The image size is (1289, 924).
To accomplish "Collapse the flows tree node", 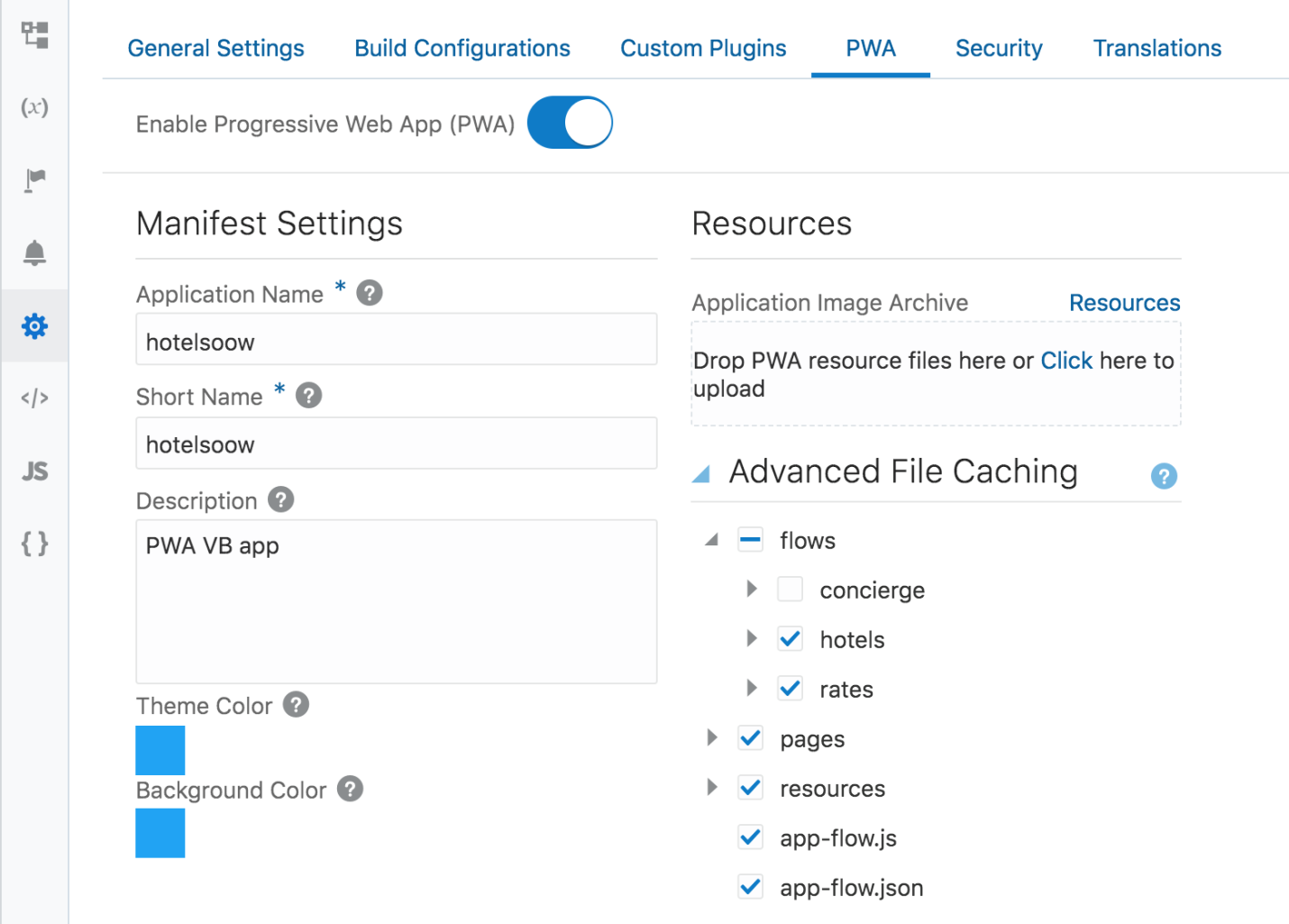I will coord(711,539).
